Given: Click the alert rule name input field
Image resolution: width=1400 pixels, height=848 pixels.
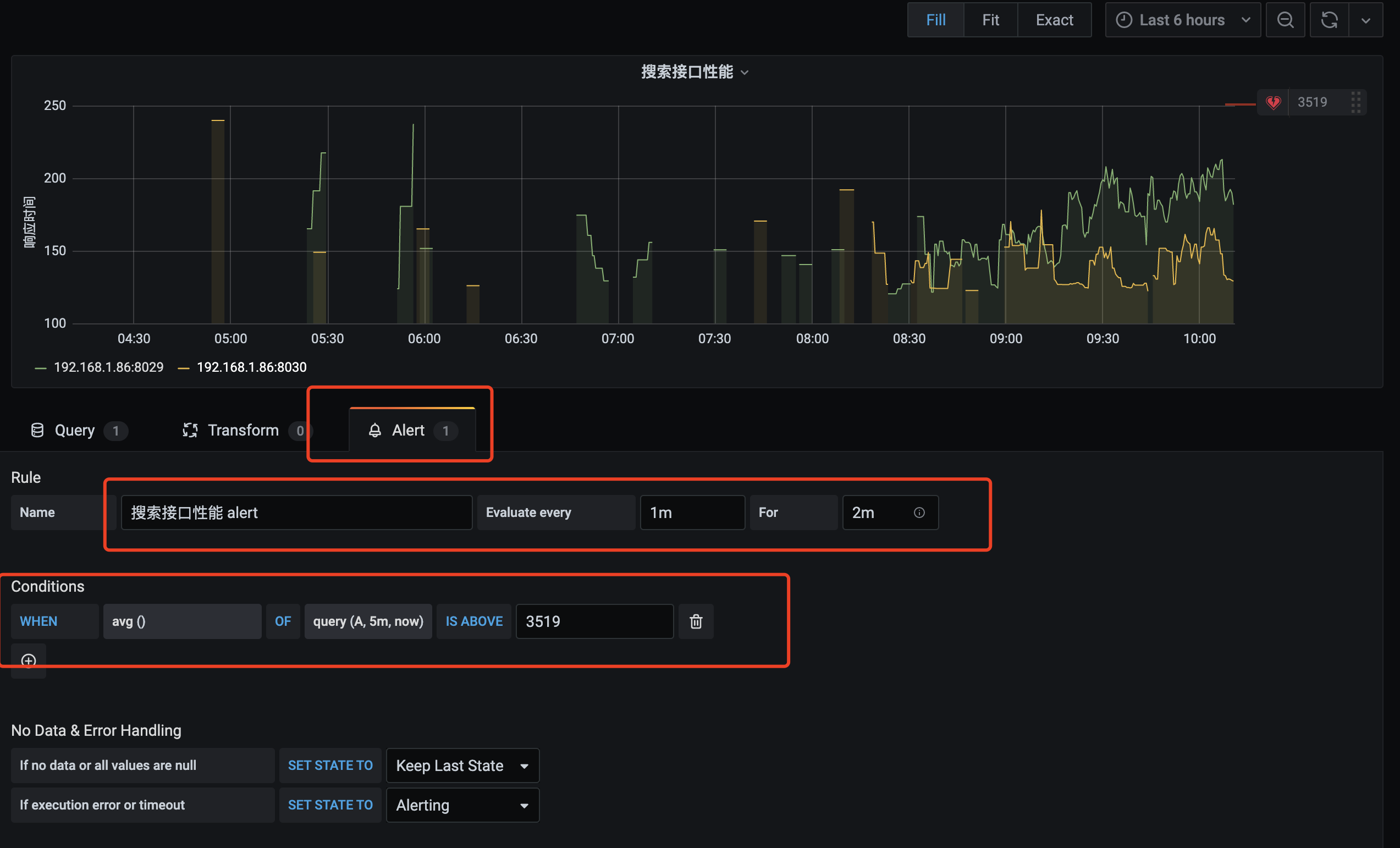Looking at the screenshot, I should click(x=296, y=513).
